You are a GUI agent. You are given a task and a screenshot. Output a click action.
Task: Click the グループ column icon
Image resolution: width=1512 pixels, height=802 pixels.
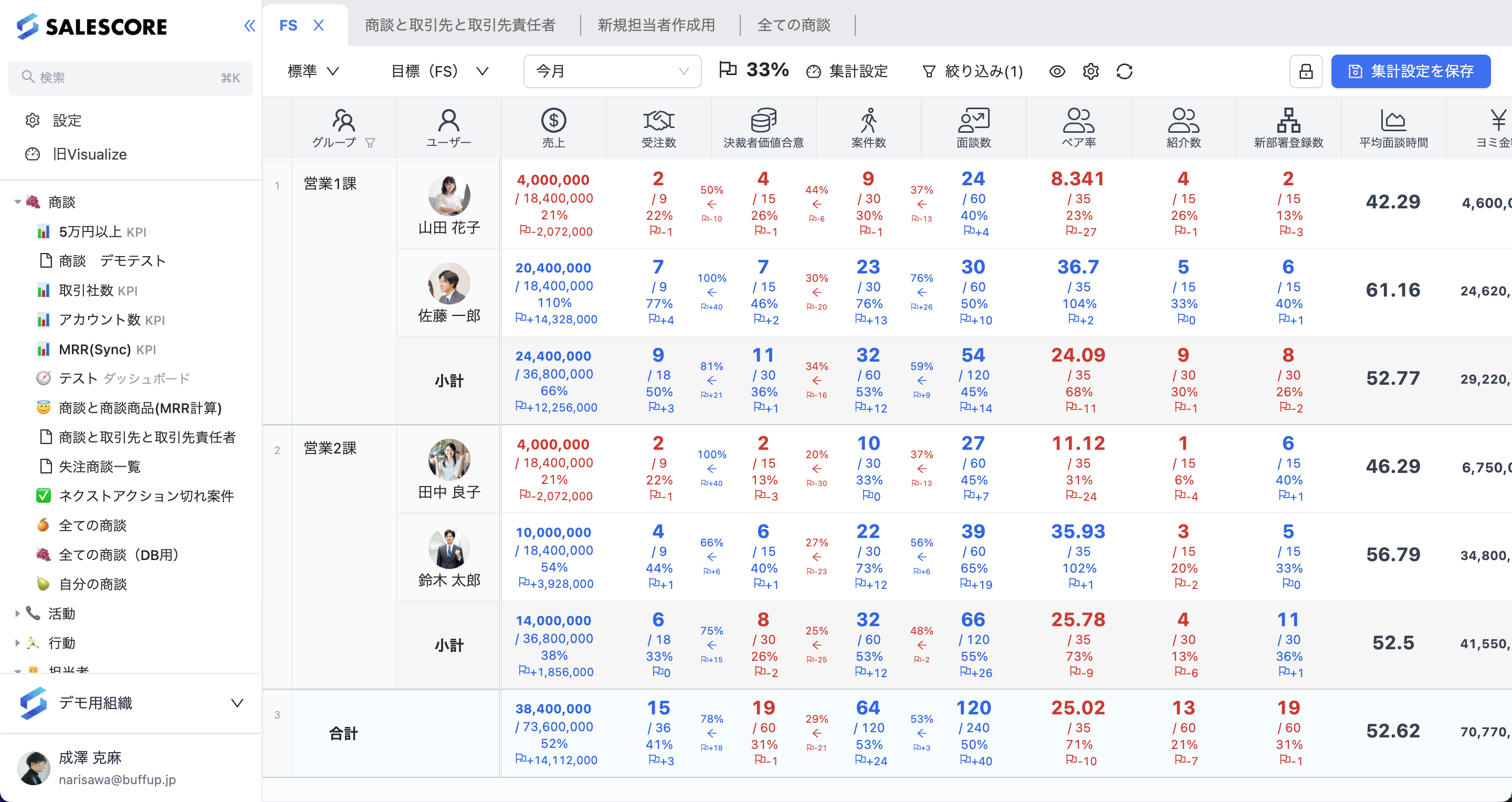(x=343, y=120)
